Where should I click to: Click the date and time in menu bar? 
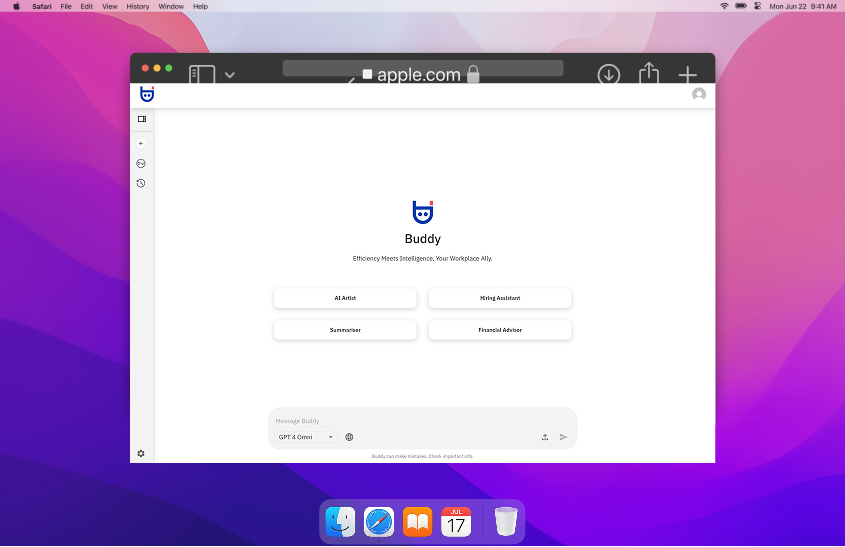[803, 6]
